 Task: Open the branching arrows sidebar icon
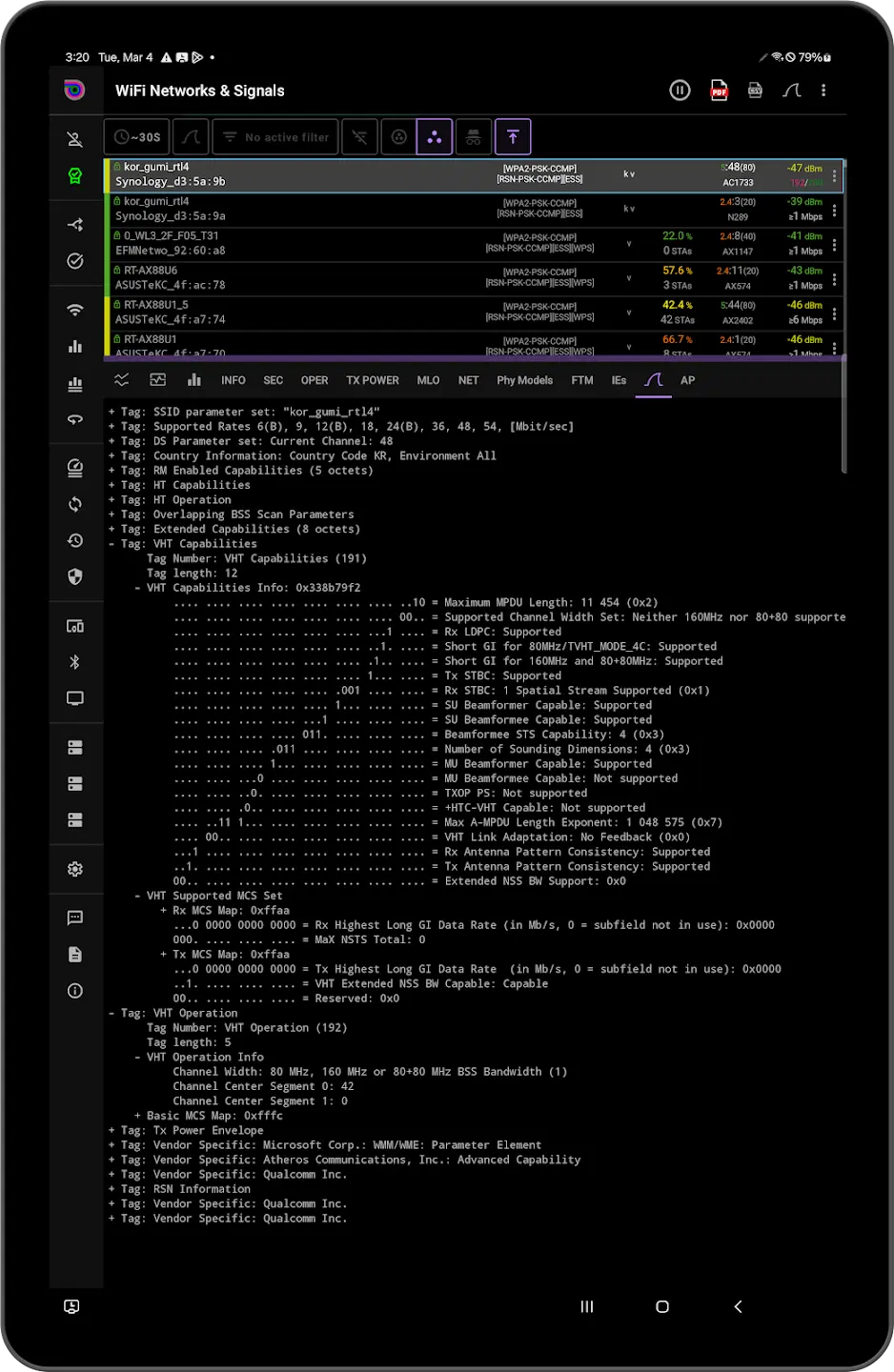pos(75,225)
